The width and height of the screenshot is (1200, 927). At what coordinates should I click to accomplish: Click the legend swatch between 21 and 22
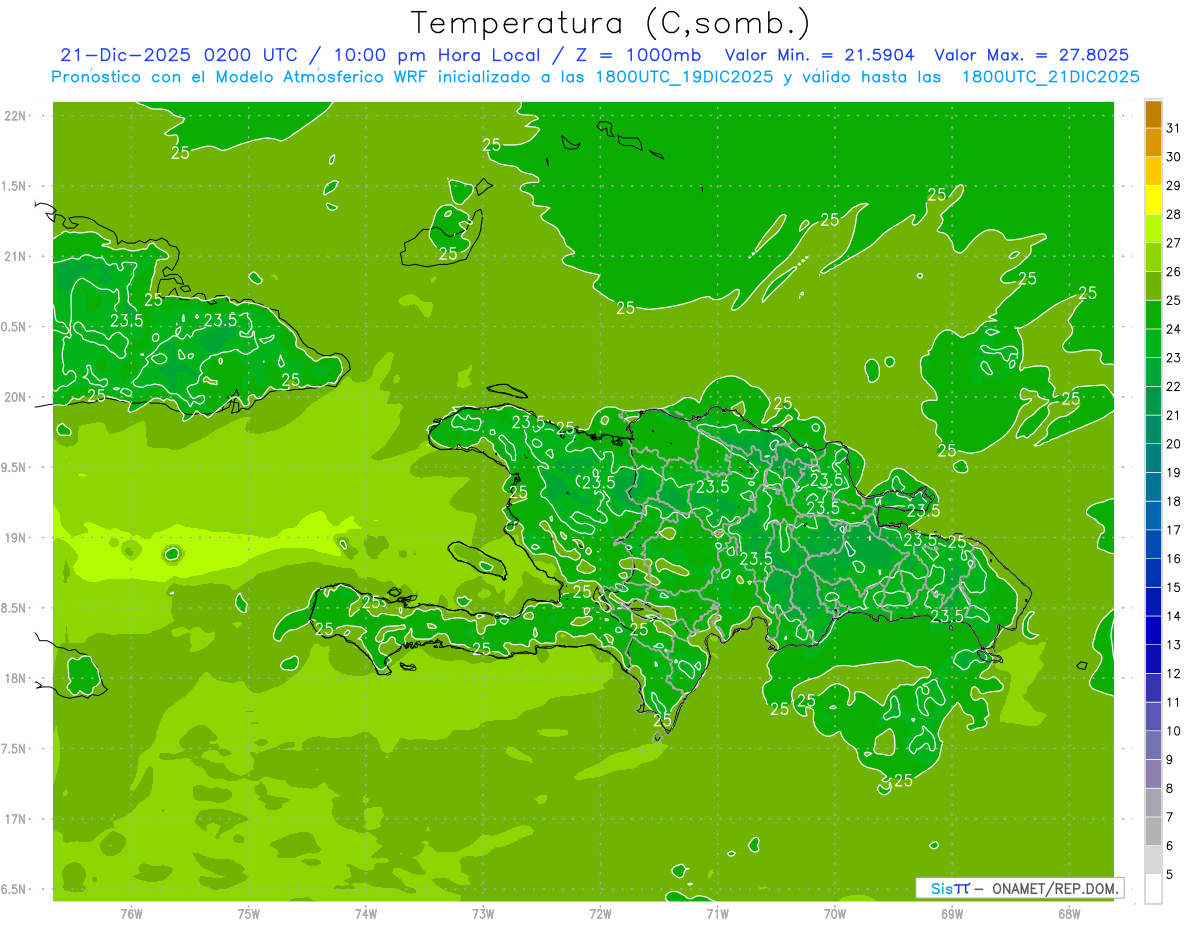click(x=1153, y=401)
